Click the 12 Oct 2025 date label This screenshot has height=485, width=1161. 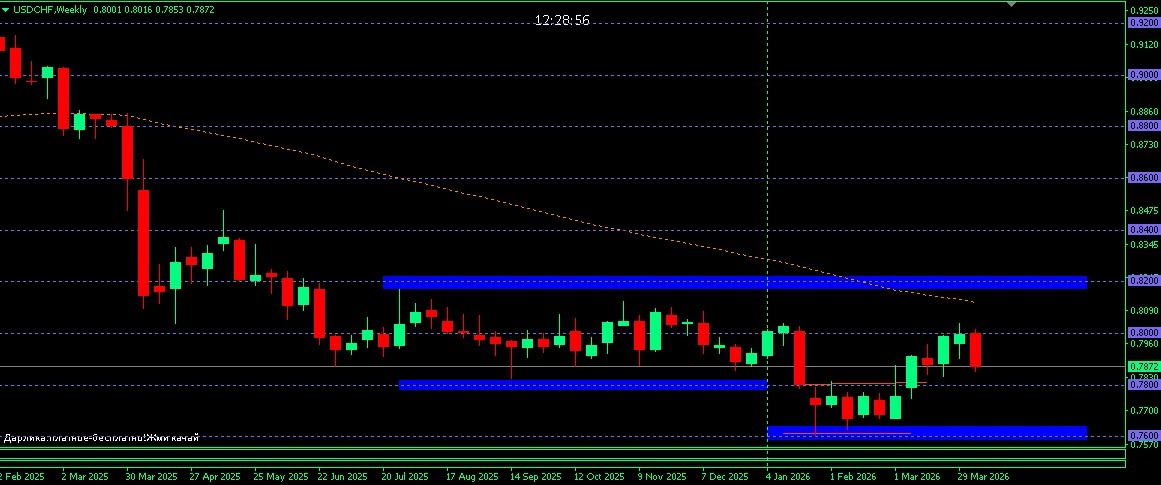tap(600, 478)
